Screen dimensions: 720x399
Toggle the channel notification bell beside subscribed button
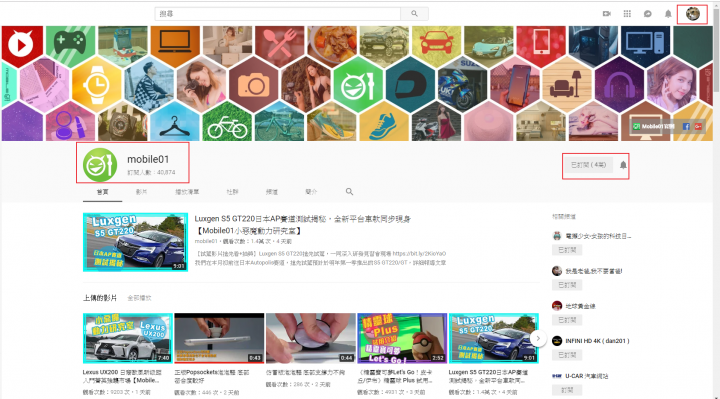[x=623, y=165]
